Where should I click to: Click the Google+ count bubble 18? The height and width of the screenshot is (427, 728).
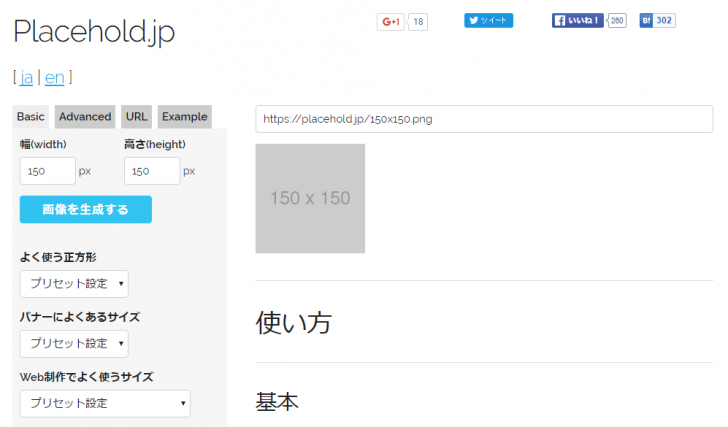(418, 21)
